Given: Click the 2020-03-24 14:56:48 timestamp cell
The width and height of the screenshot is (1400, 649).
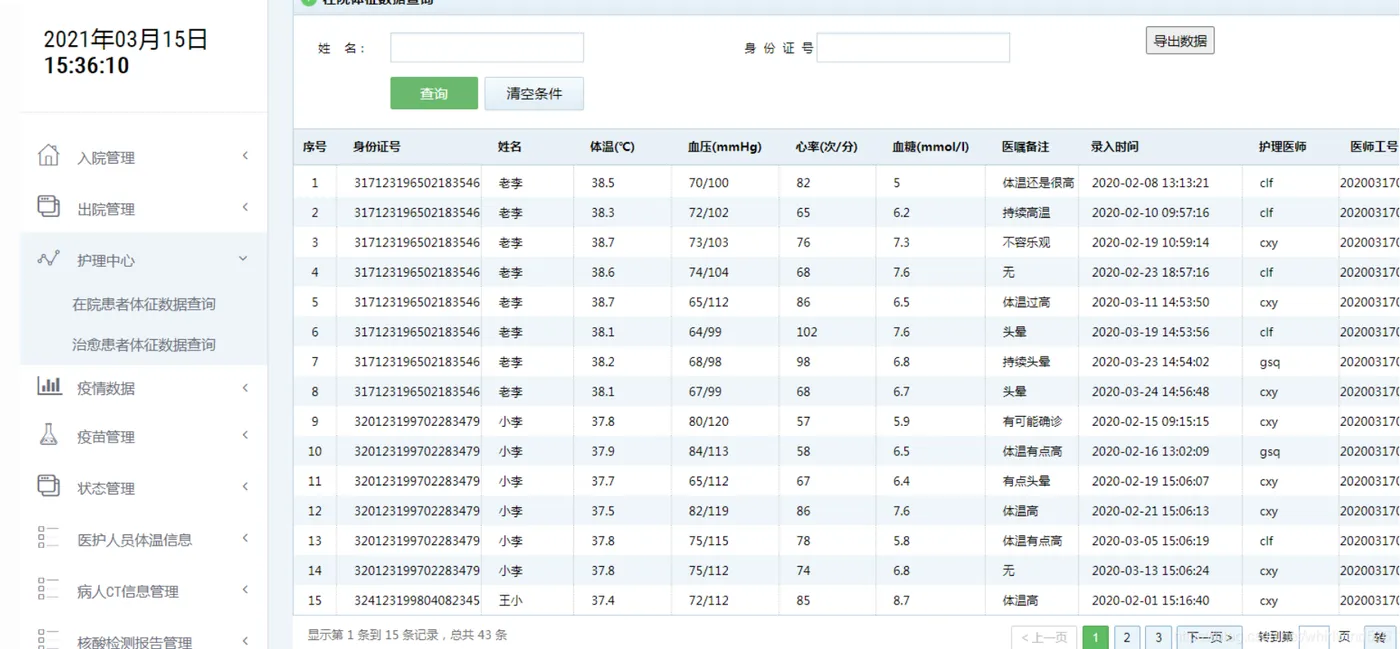Looking at the screenshot, I should pyautogui.click(x=1150, y=392).
